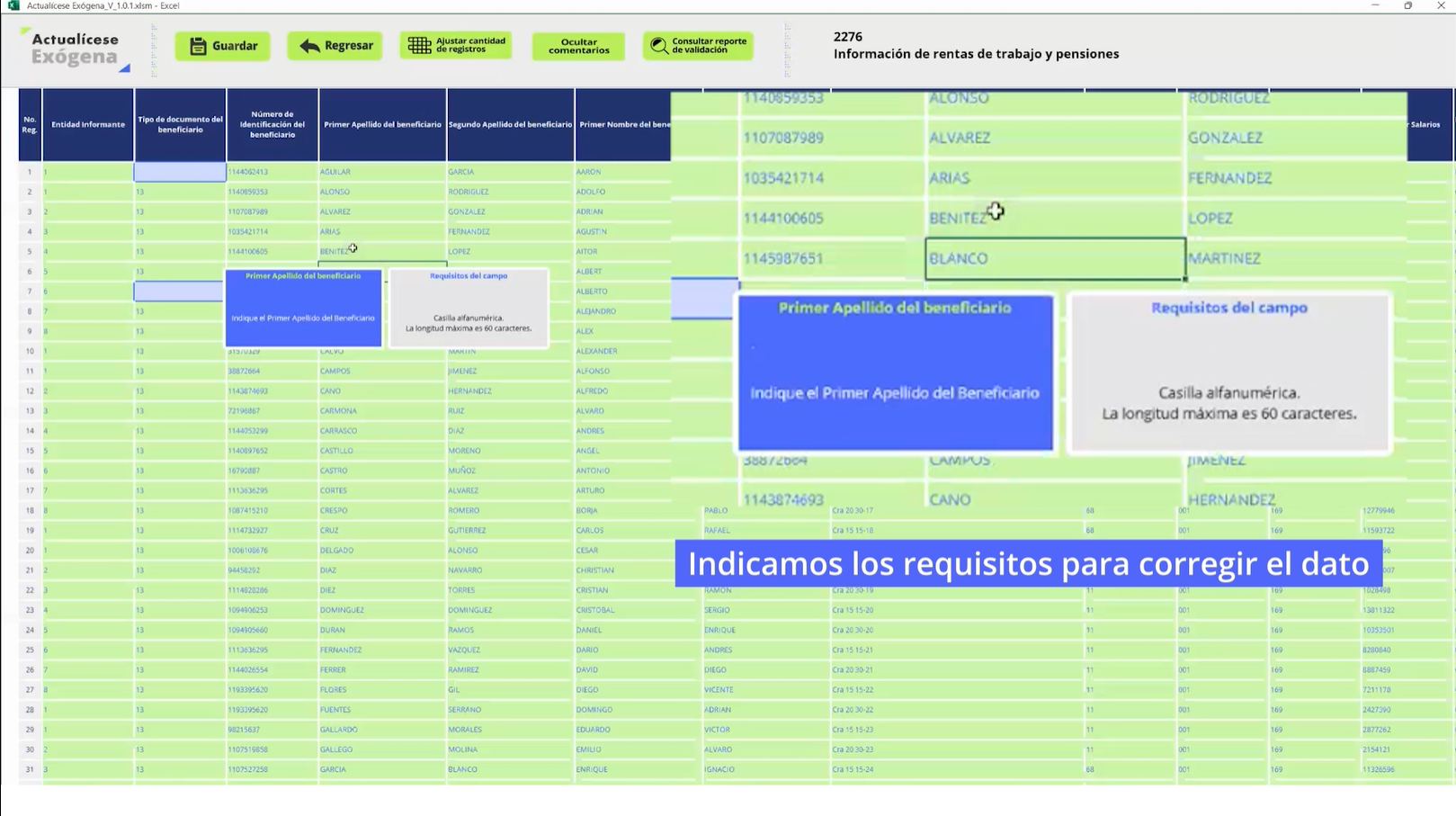Click the magnifier icon on Consultar reporte

click(x=658, y=46)
